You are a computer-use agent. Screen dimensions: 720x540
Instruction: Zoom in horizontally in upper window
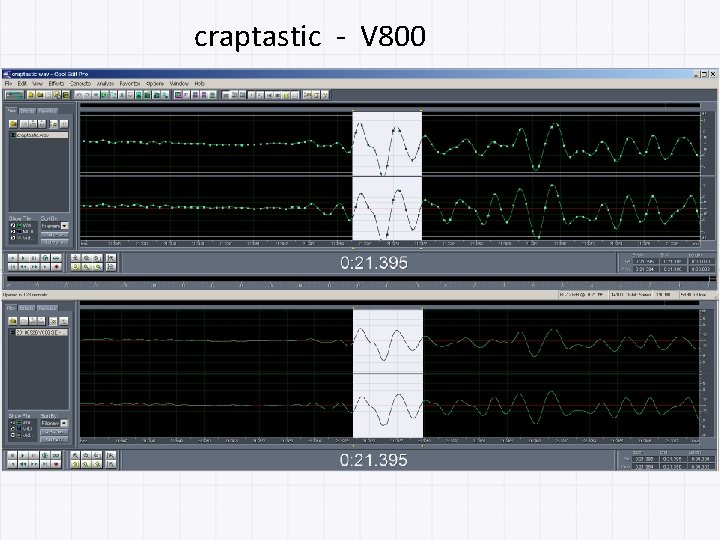[76, 258]
